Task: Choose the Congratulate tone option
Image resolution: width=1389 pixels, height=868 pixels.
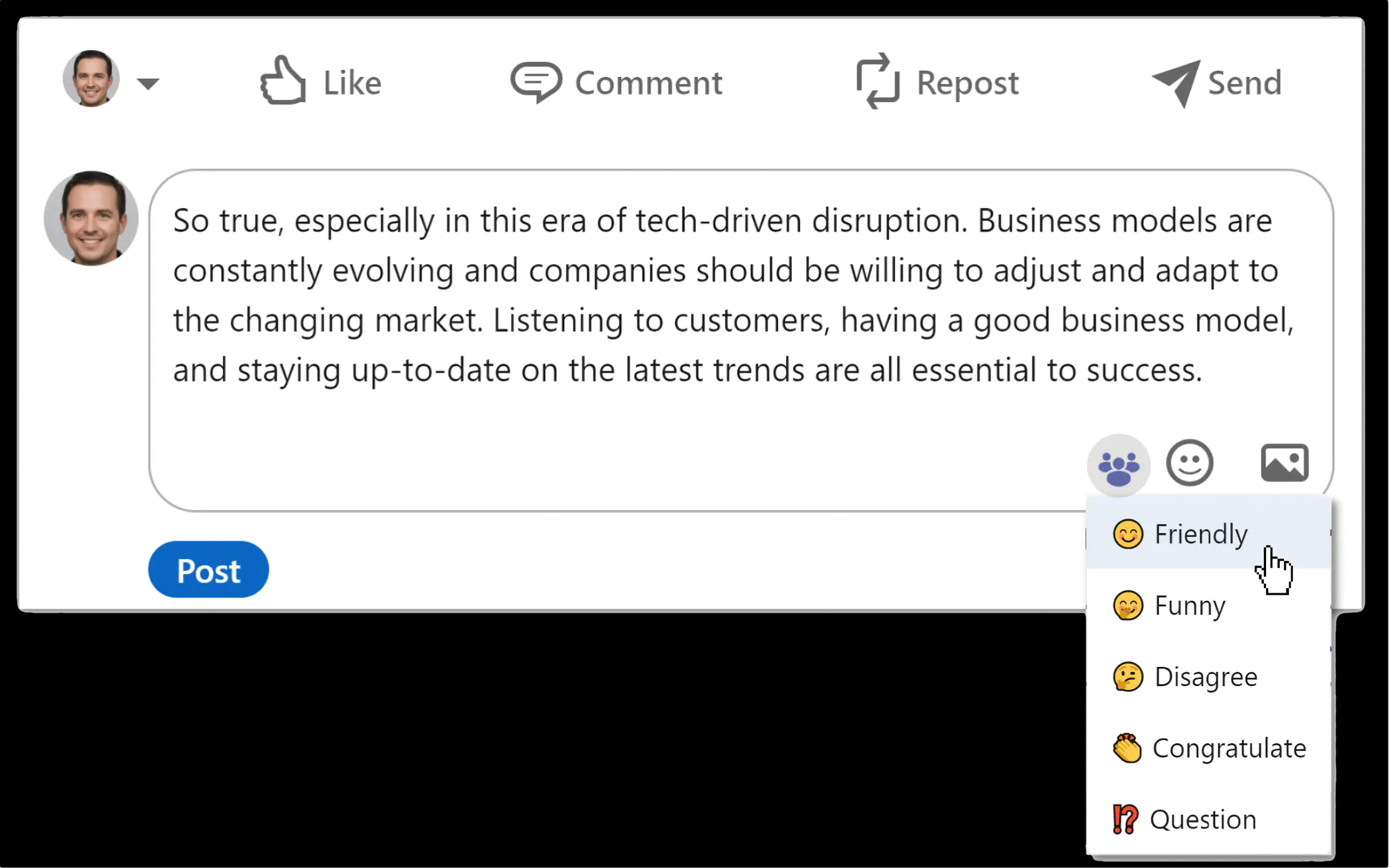Action: coord(1229,748)
